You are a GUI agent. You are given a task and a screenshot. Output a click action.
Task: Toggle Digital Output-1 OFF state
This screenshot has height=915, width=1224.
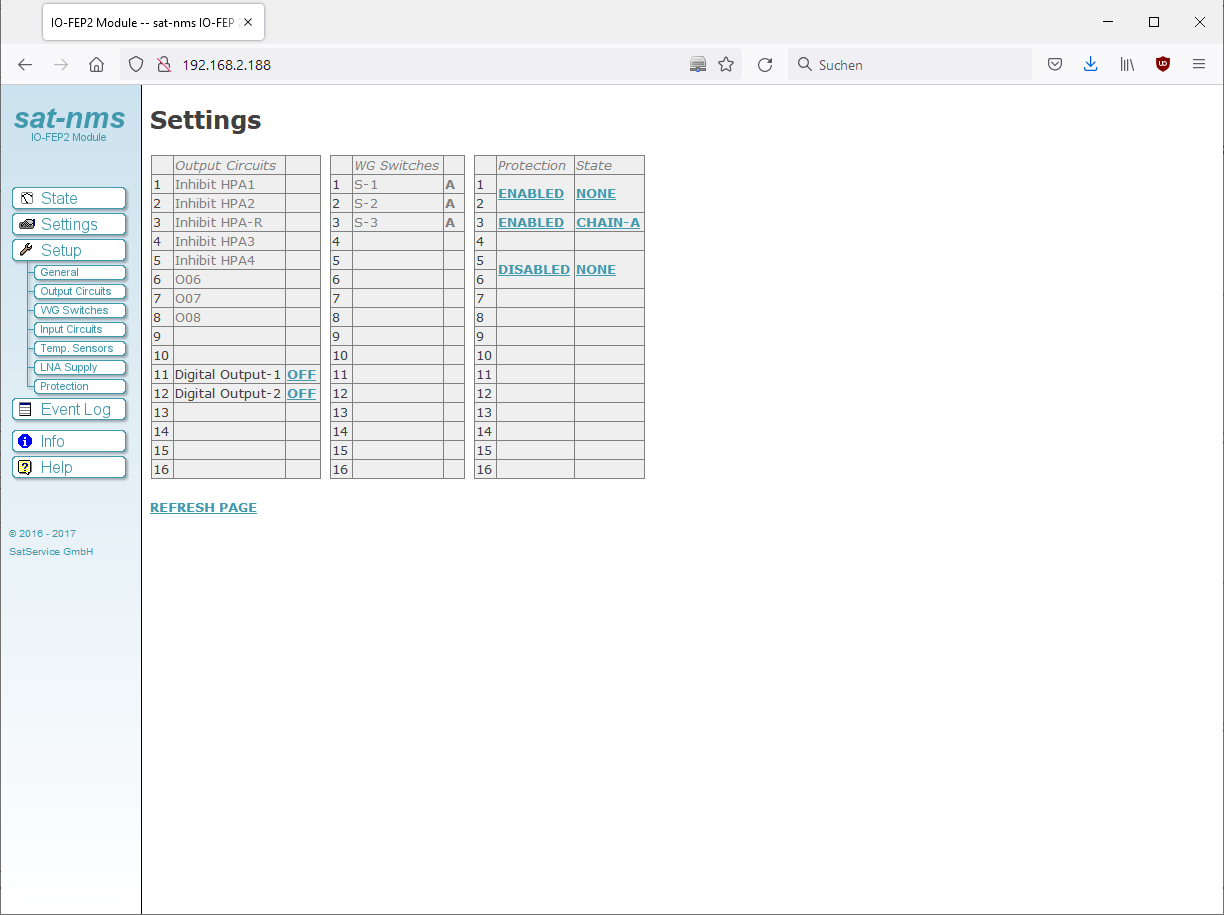pyautogui.click(x=301, y=375)
